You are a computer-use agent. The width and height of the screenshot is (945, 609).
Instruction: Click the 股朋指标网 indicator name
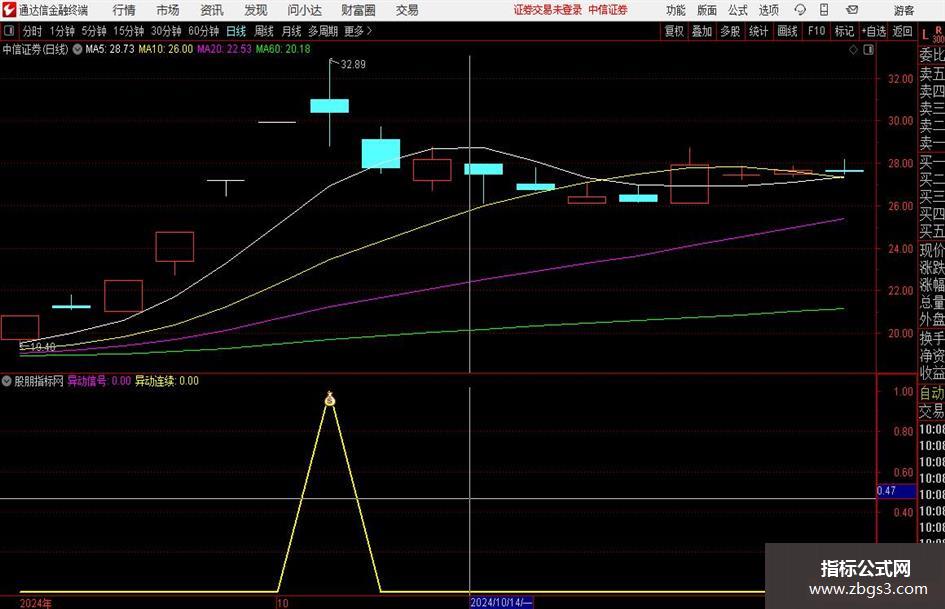(39, 381)
